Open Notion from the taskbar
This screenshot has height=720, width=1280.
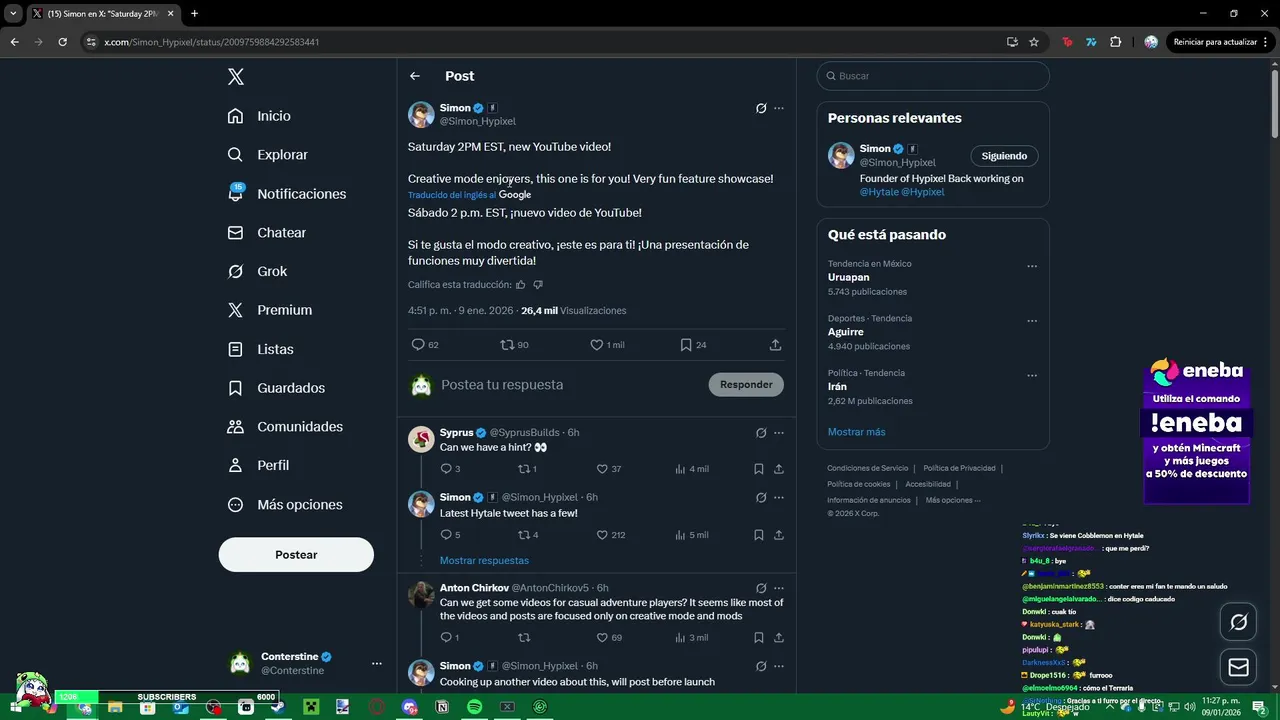441,707
